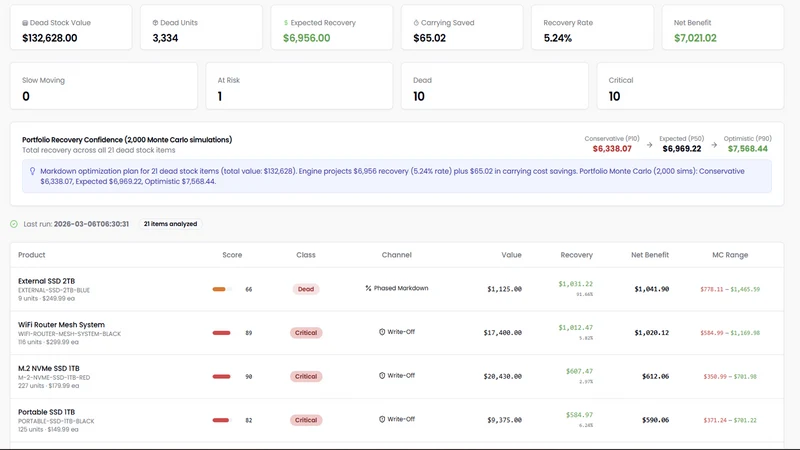Click Recovery Rate 5.24% figure
This screenshot has width=800, height=450.
(x=558, y=38)
